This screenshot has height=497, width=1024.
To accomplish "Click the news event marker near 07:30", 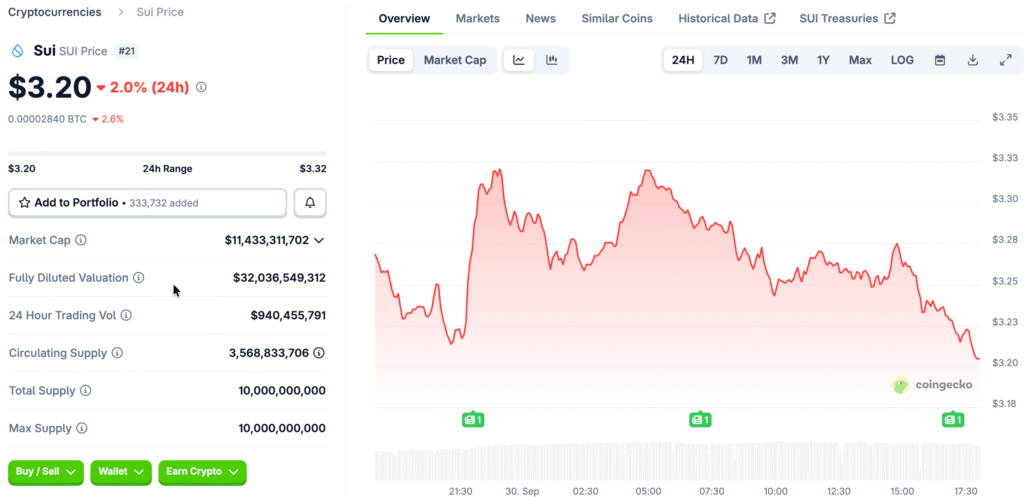I will pos(700,419).
